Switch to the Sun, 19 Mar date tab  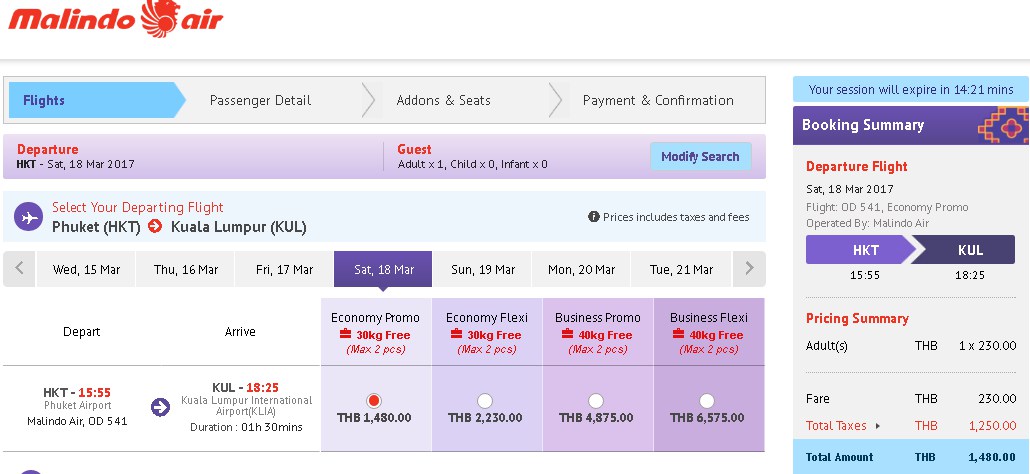pos(483,269)
